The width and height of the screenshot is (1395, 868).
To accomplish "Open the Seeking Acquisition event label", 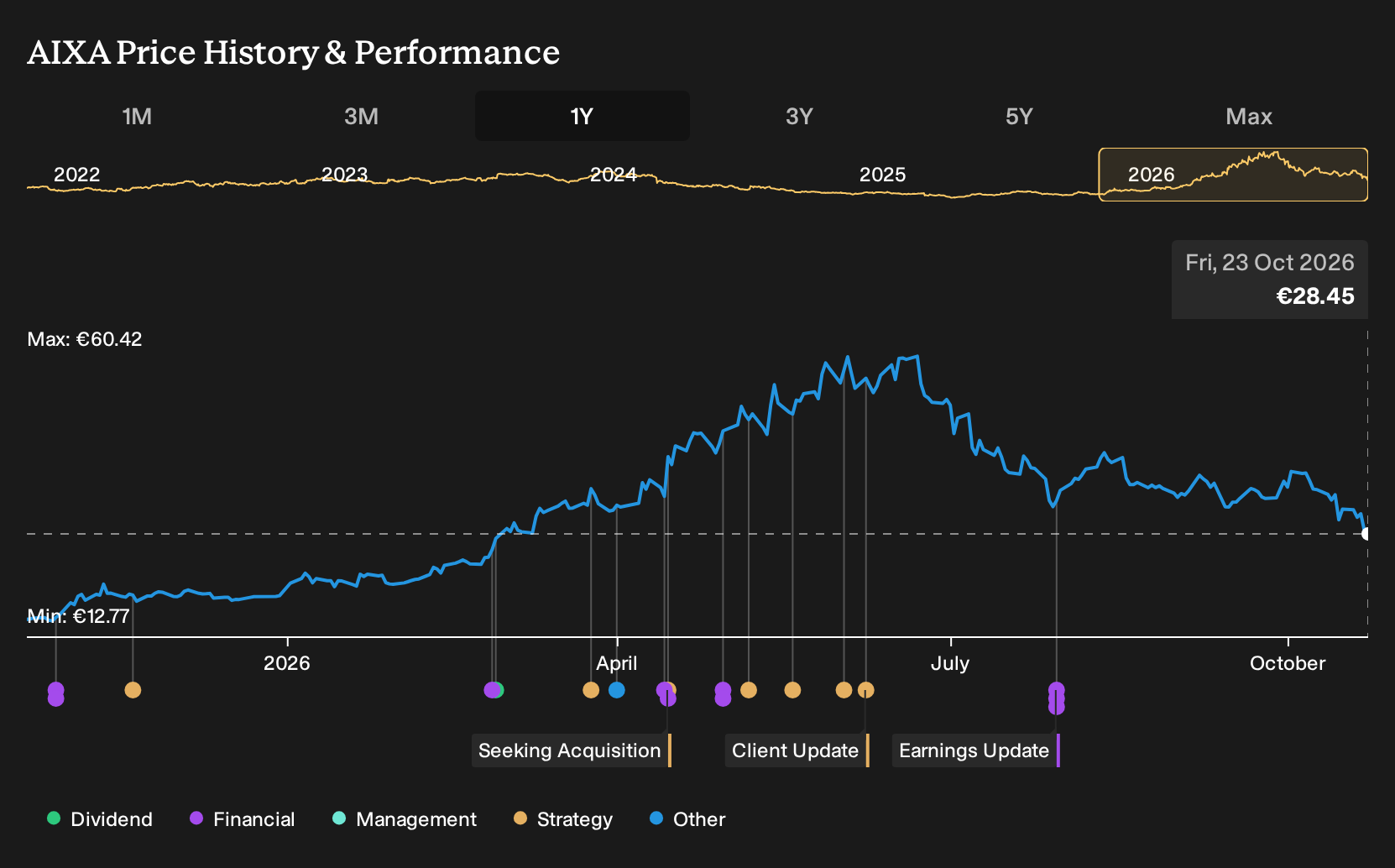I will coord(571,750).
